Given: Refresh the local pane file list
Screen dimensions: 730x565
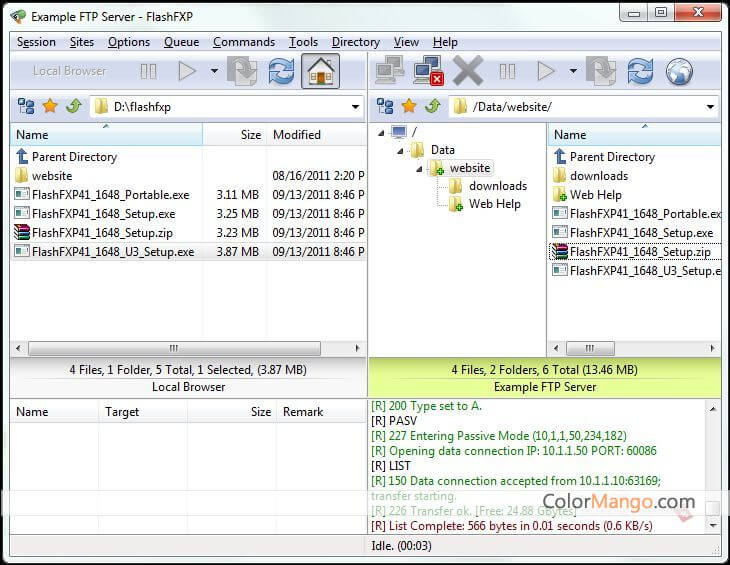Looking at the screenshot, I should (x=282, y=72).
